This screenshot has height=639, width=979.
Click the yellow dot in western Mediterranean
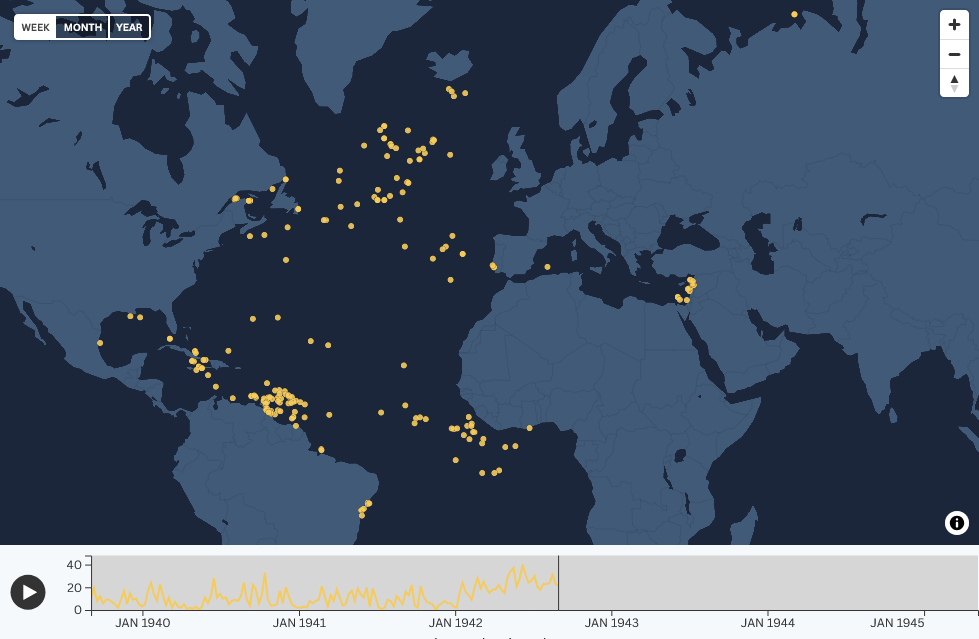547,267
